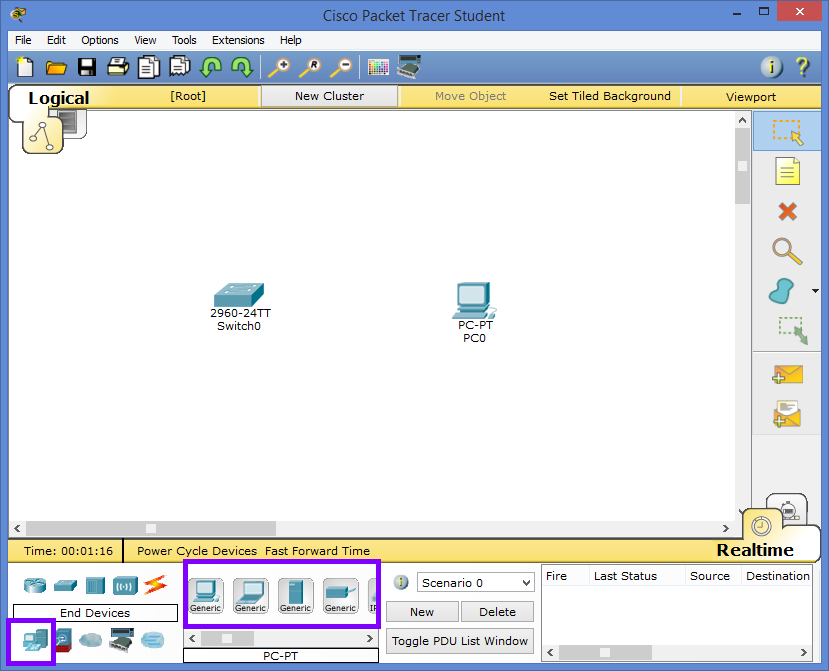Choose the Select tool
829x671 pixels.
787,132
